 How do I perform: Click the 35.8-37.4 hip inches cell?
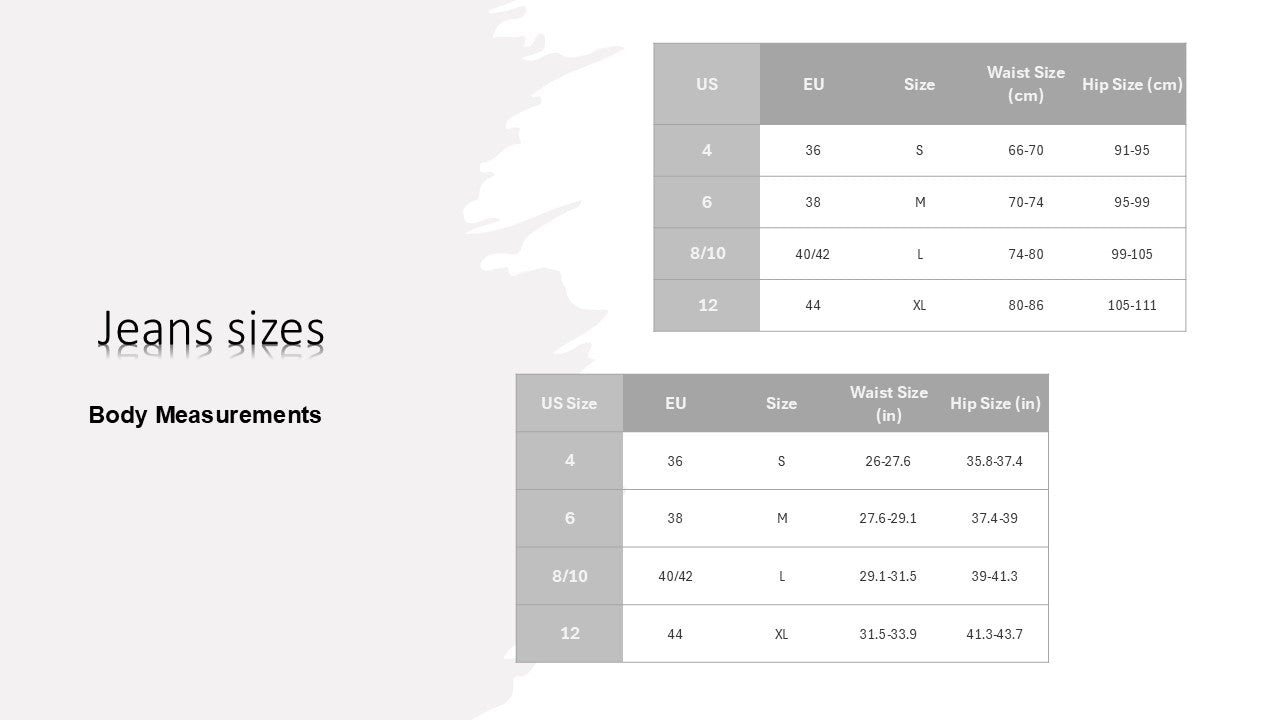(x=994, y=461)
